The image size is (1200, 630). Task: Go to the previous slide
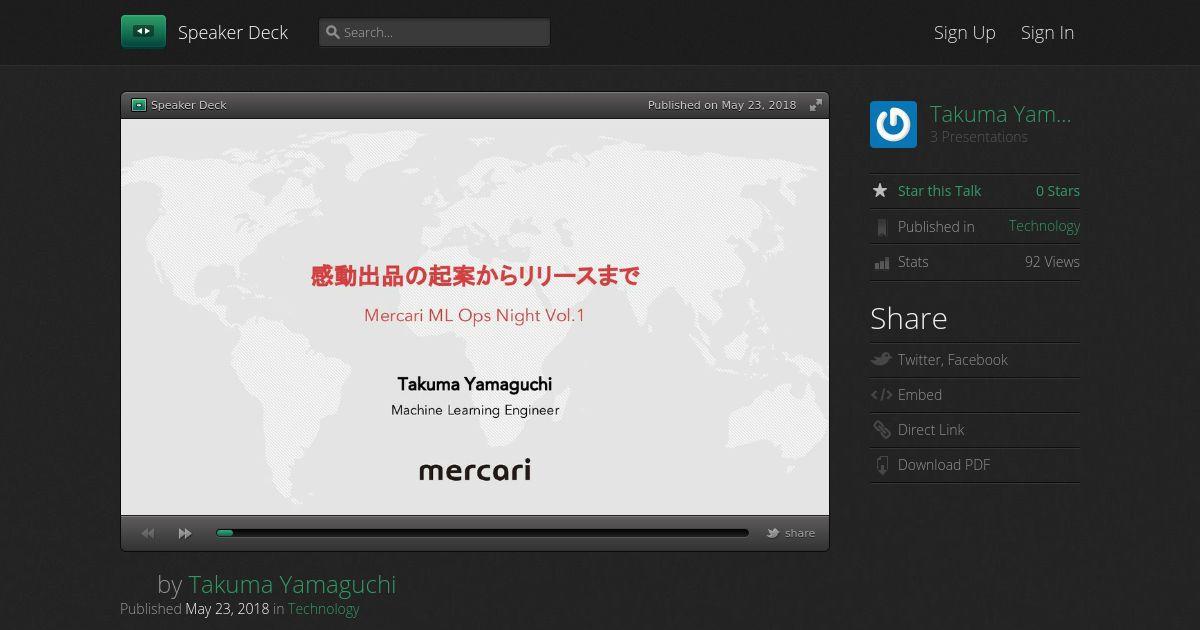(148, 534)
